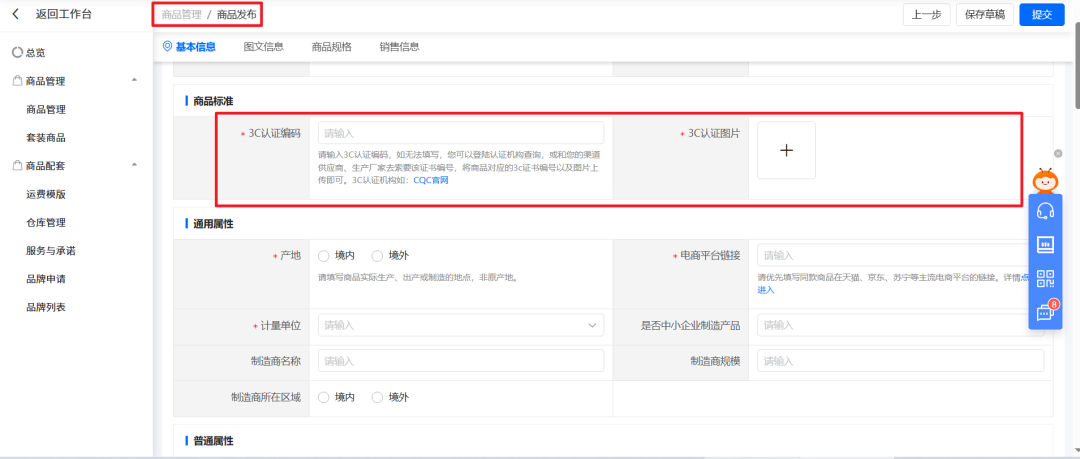Switch to the 图文信息 tab
This screenshot has width=1080, height=459.
coord(263,46)
